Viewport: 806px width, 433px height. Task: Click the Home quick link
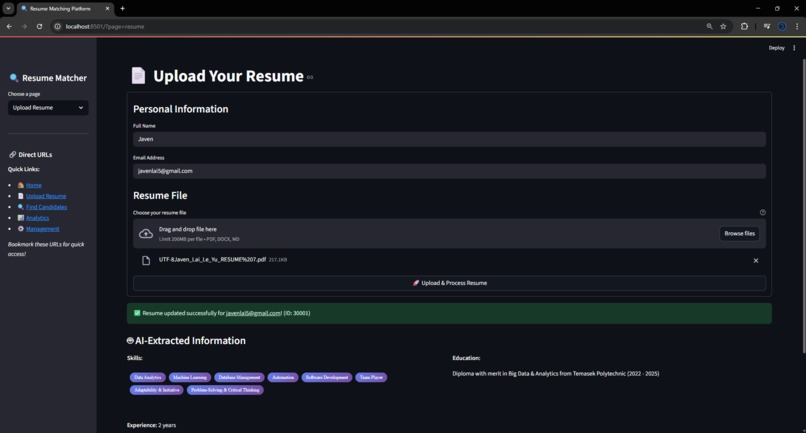coord(34,185)
